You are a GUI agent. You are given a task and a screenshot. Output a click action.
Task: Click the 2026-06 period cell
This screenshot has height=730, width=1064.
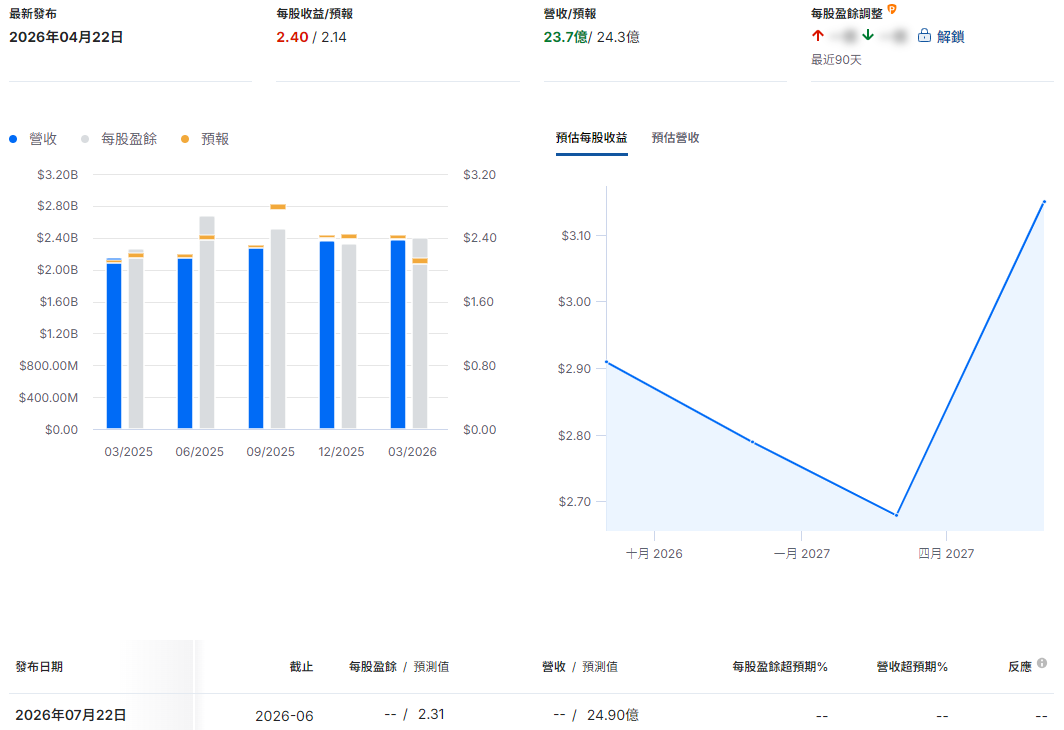tap(284, 716)
